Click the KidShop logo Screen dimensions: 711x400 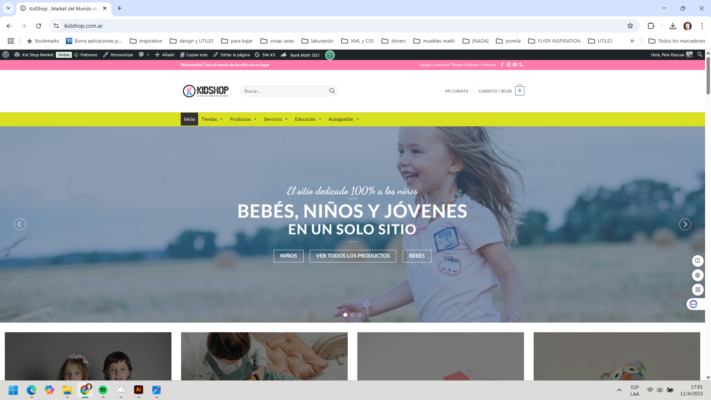[x=205, y=91]
